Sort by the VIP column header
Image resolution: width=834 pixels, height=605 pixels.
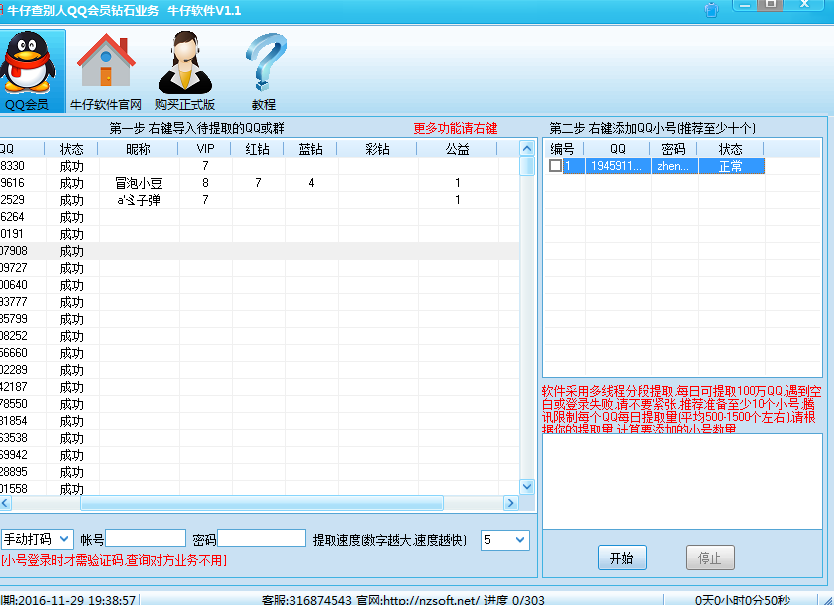[205, 149]
